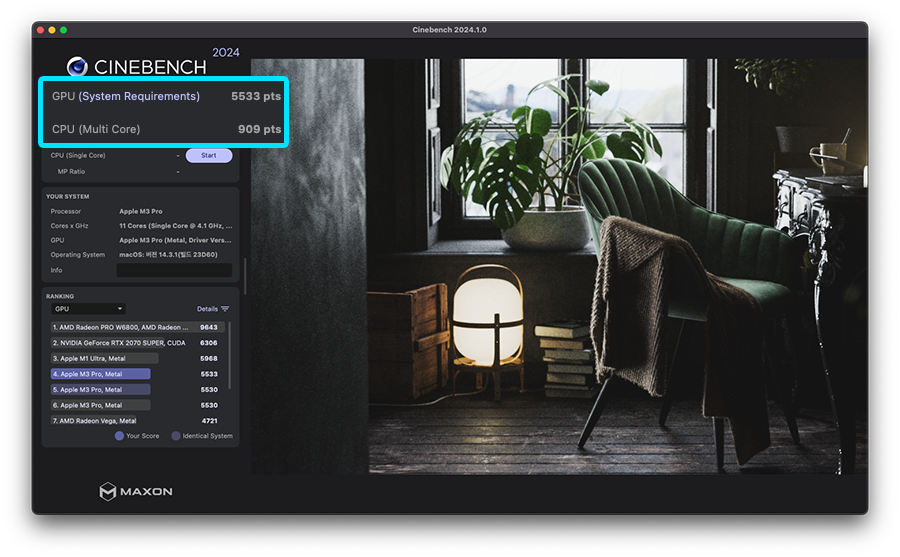The width and height of the screenshot is (900, 557).
Task: Click the Cinebench logo icon
Action: tap(77, 67)
